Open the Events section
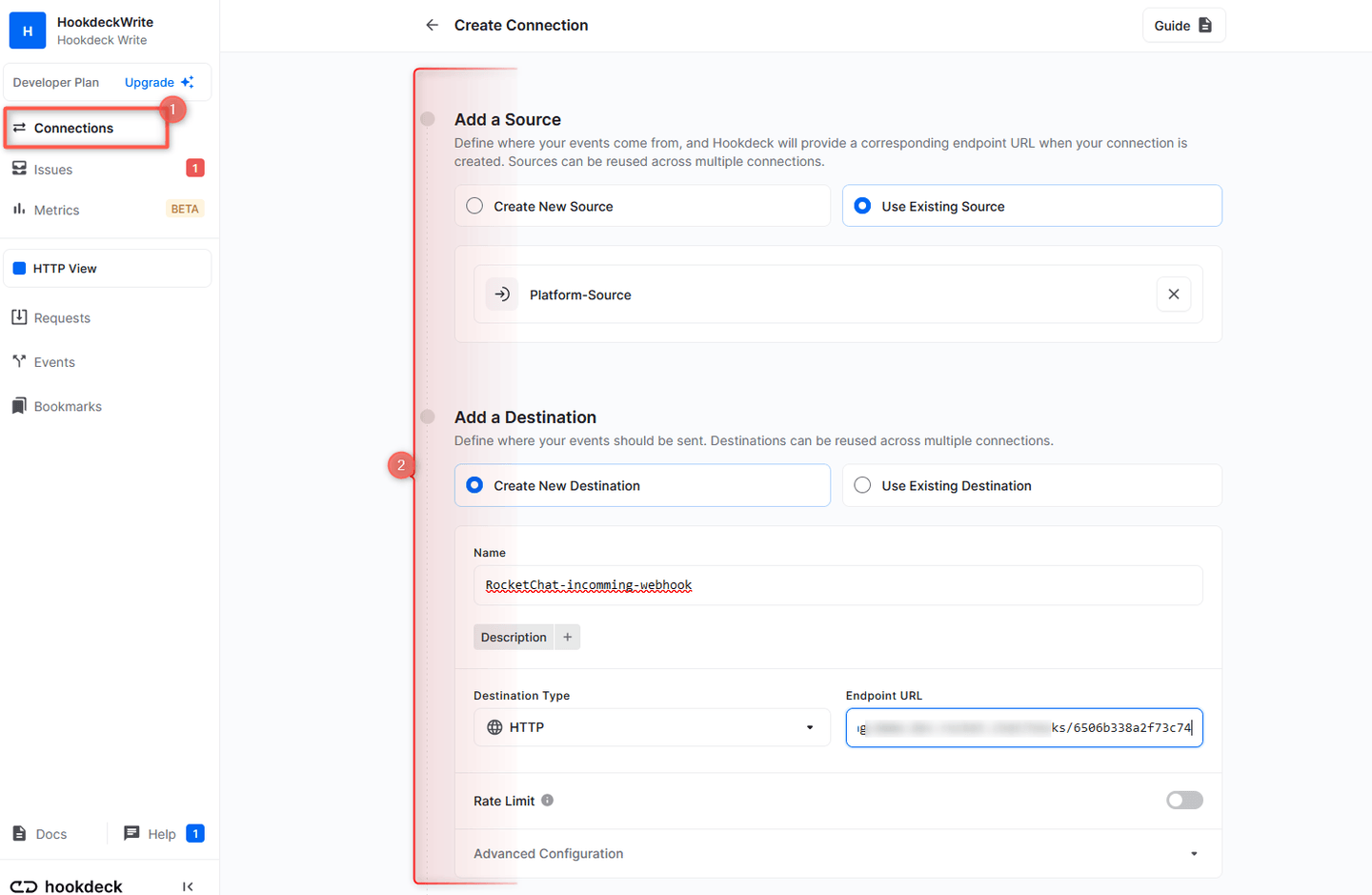The width and height of the screenshot is (1372, 895). (x=22, y=361)
